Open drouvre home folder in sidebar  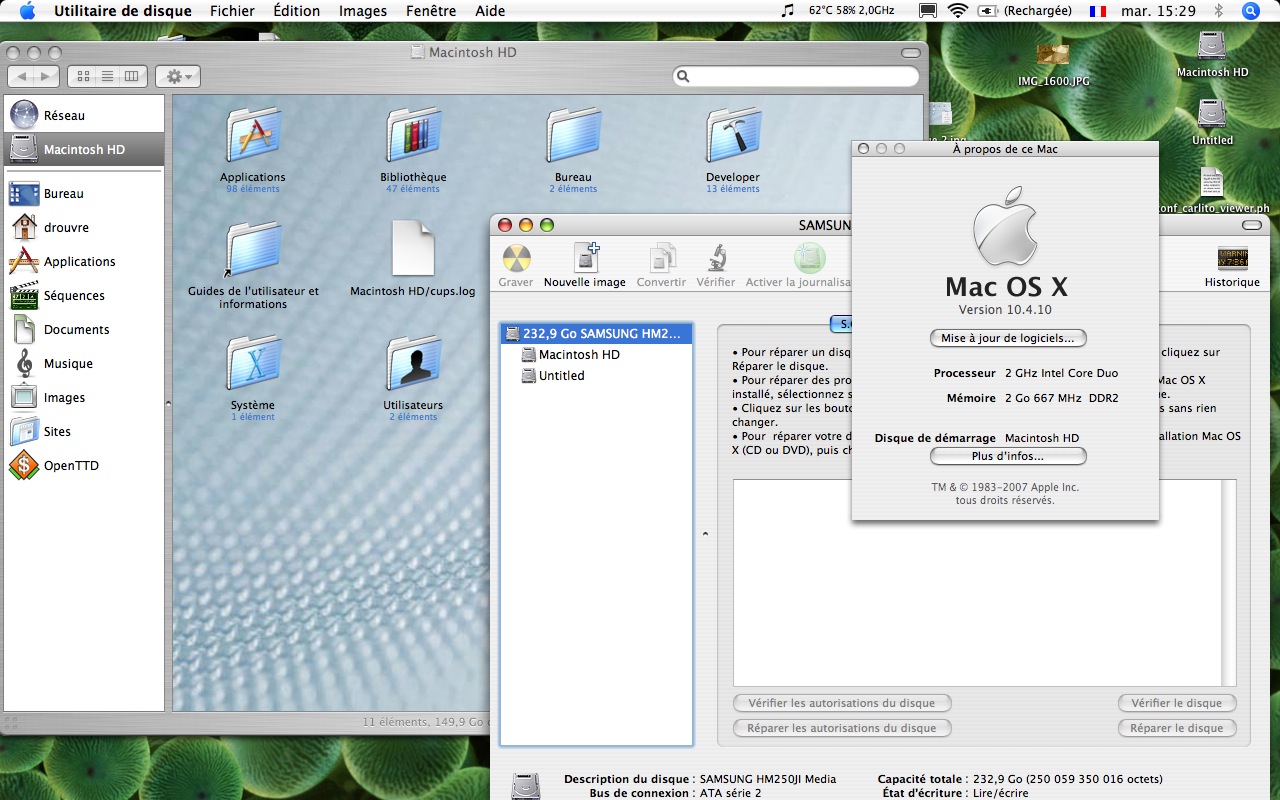(x=83, y=227)
